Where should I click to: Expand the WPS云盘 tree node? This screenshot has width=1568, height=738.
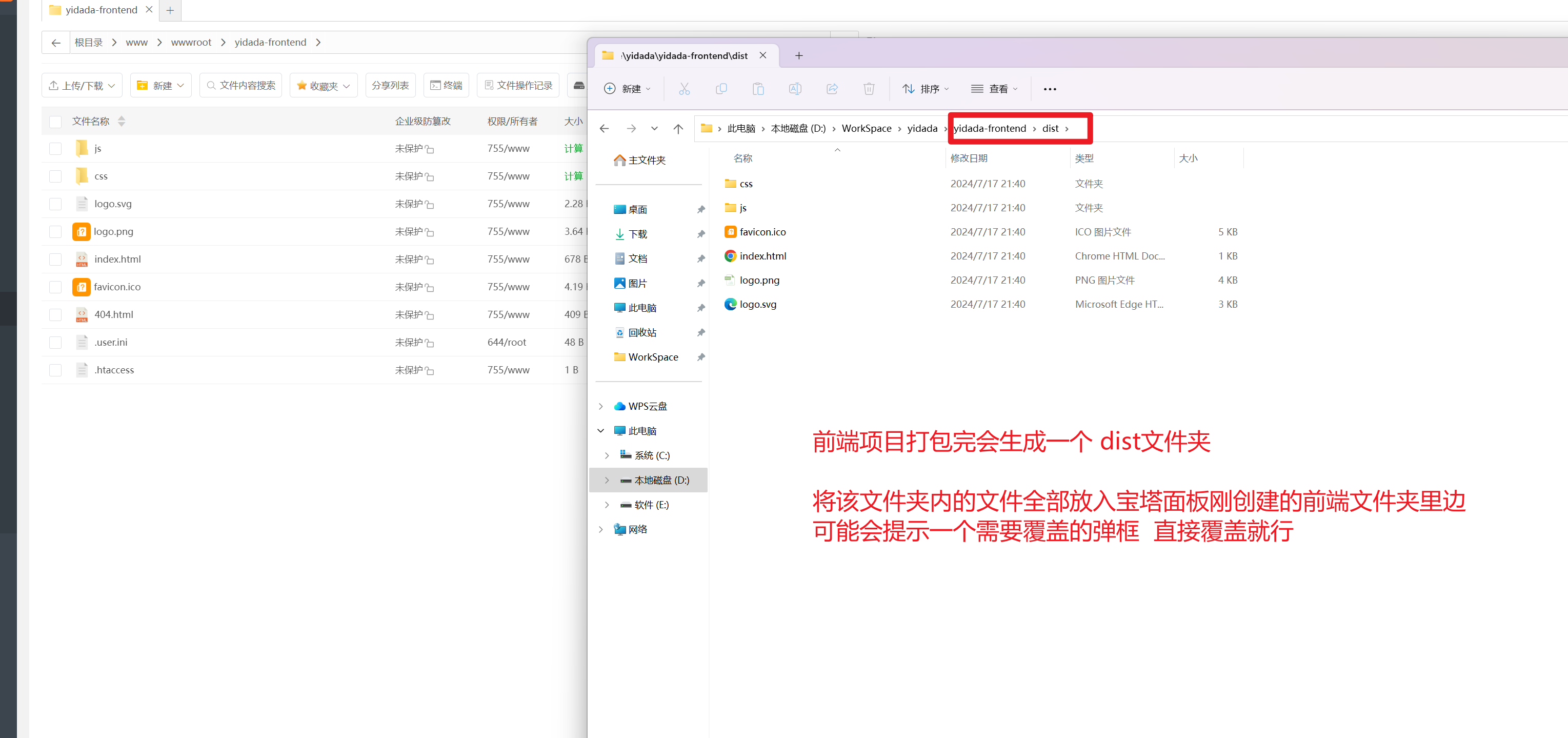tap(601, 407)
